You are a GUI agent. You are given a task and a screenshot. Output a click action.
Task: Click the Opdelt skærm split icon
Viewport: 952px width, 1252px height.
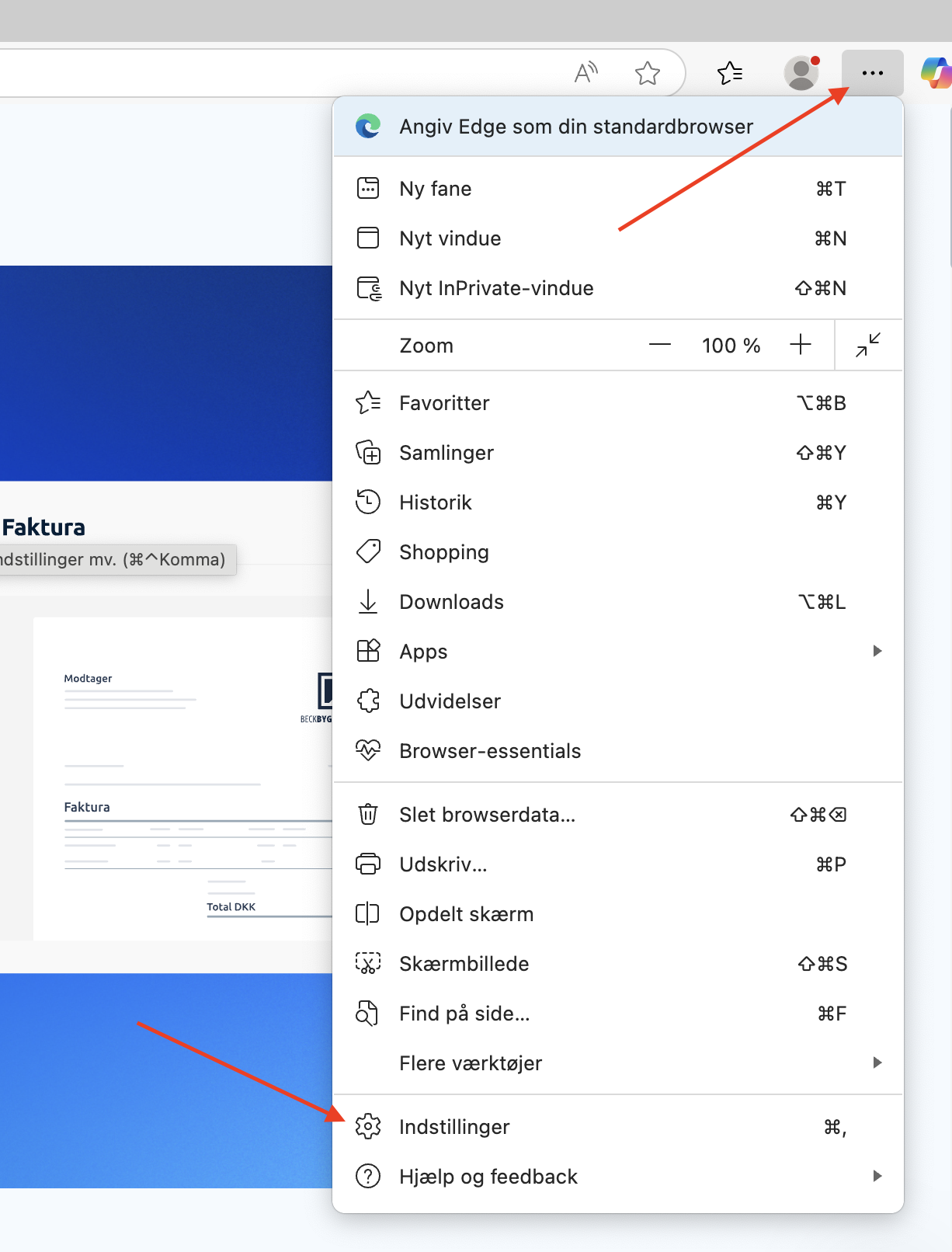[x=368, y=913]
